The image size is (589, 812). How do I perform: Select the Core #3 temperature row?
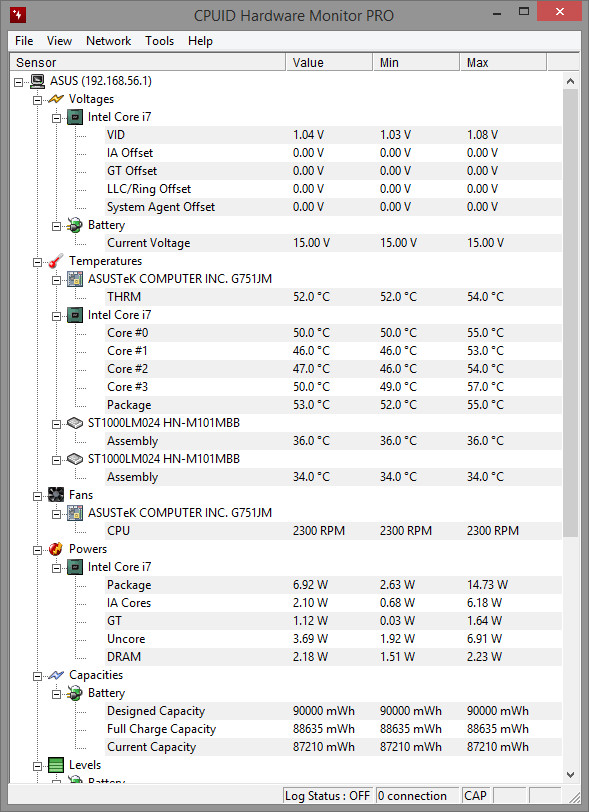point(334,387)
